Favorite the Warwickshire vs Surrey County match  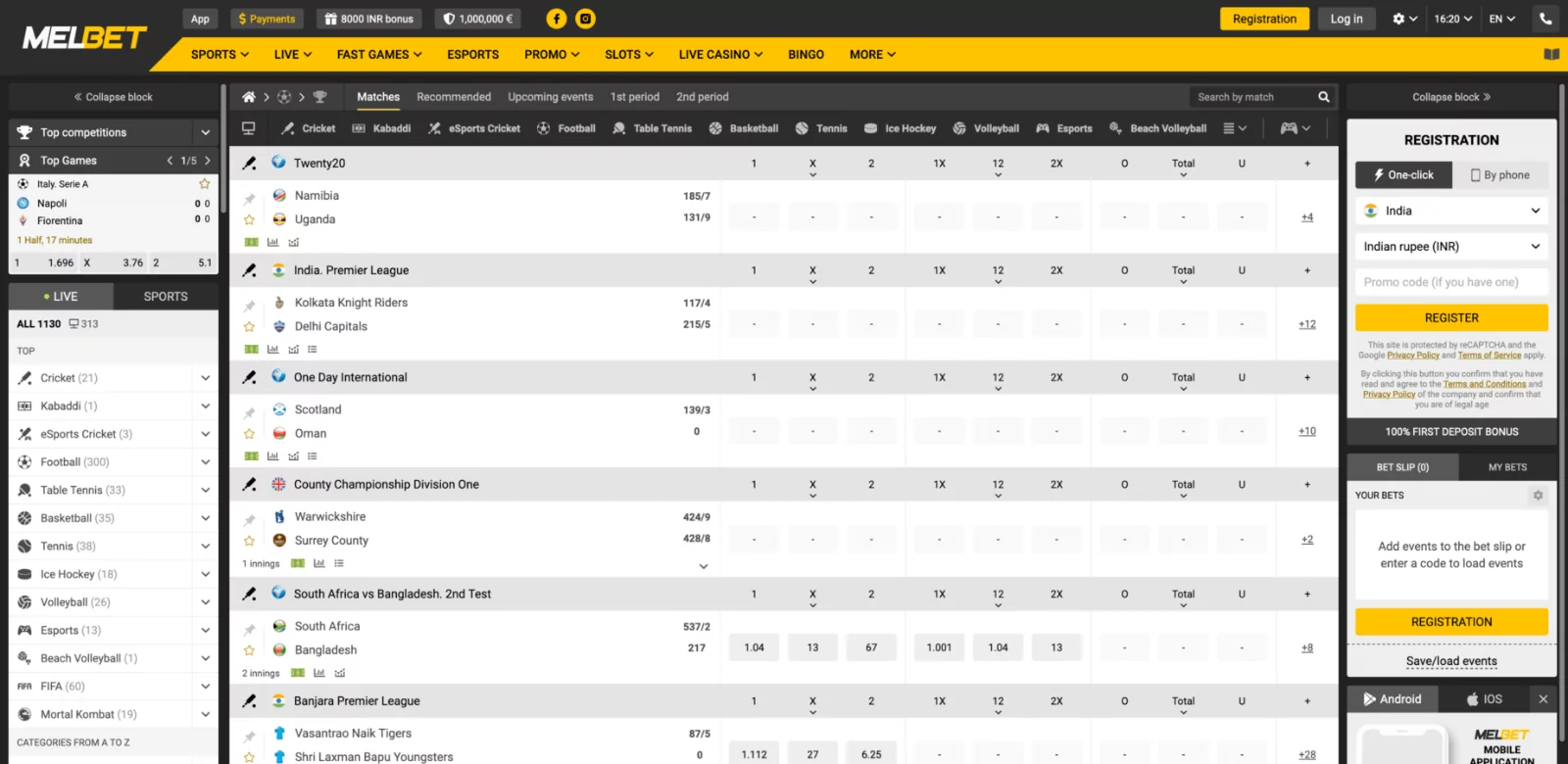[x=249, y=541]
